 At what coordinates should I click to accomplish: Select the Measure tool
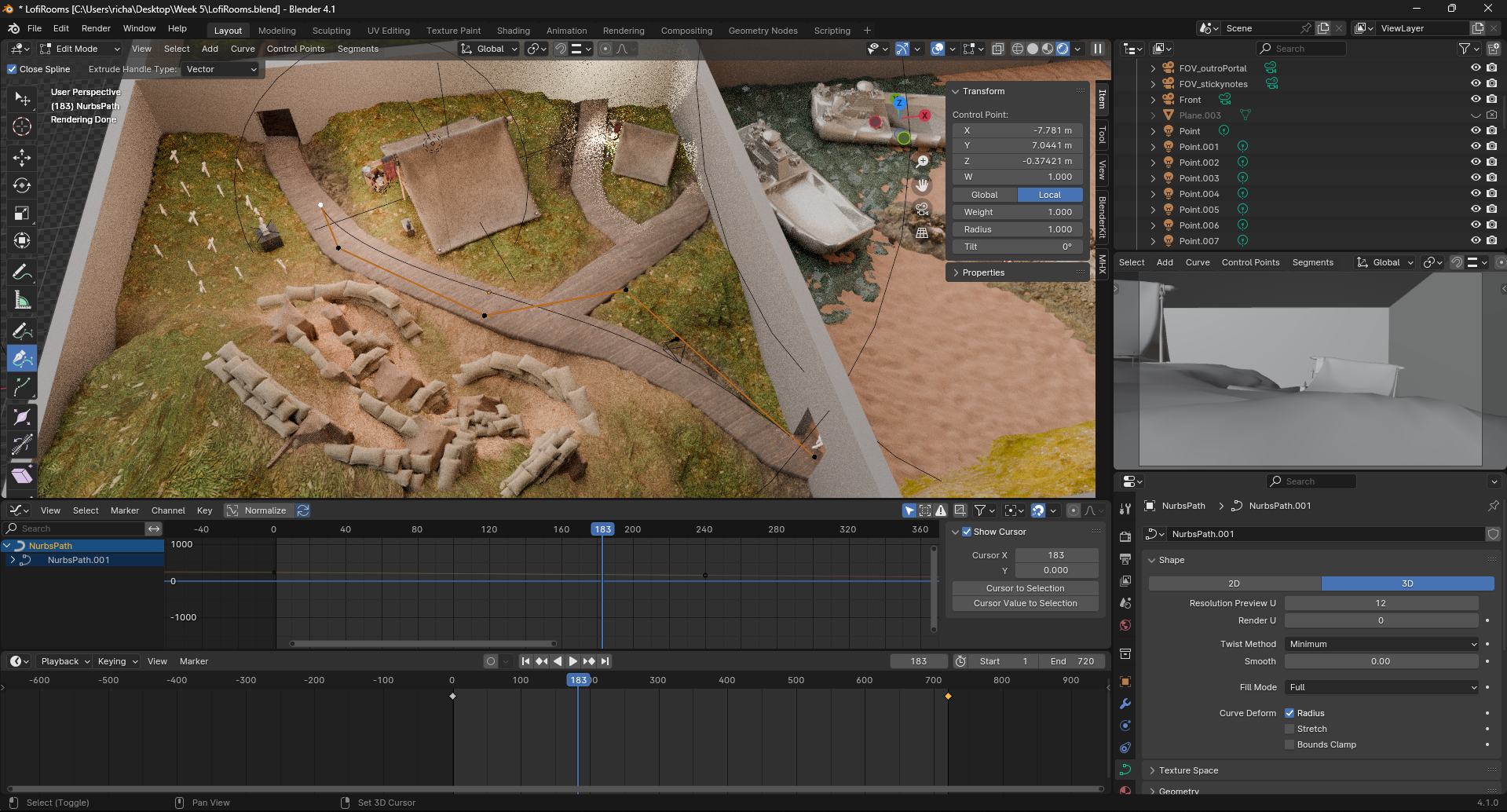pyautogui.click(x=22, y=301)
